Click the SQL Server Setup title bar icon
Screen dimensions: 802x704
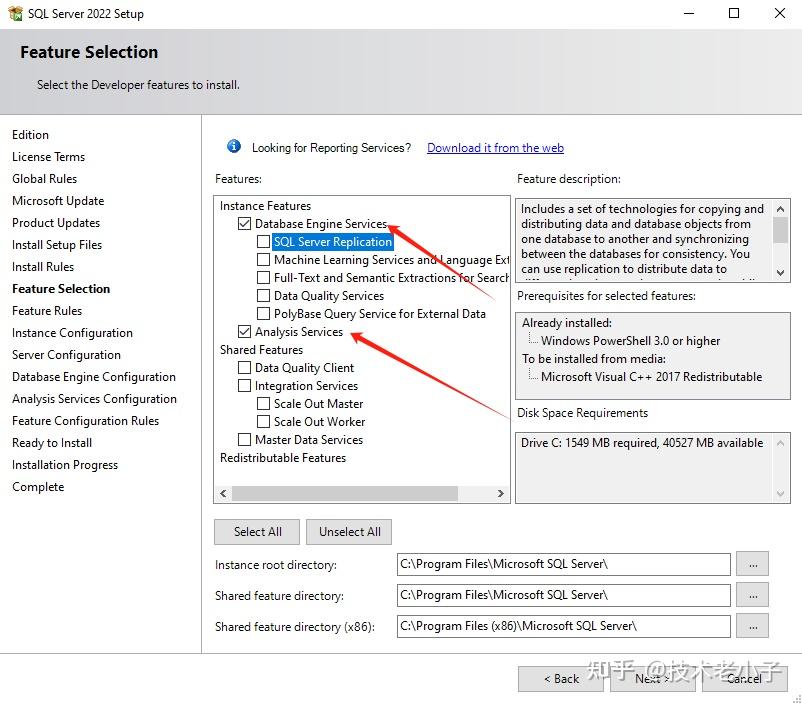(15, 14)
